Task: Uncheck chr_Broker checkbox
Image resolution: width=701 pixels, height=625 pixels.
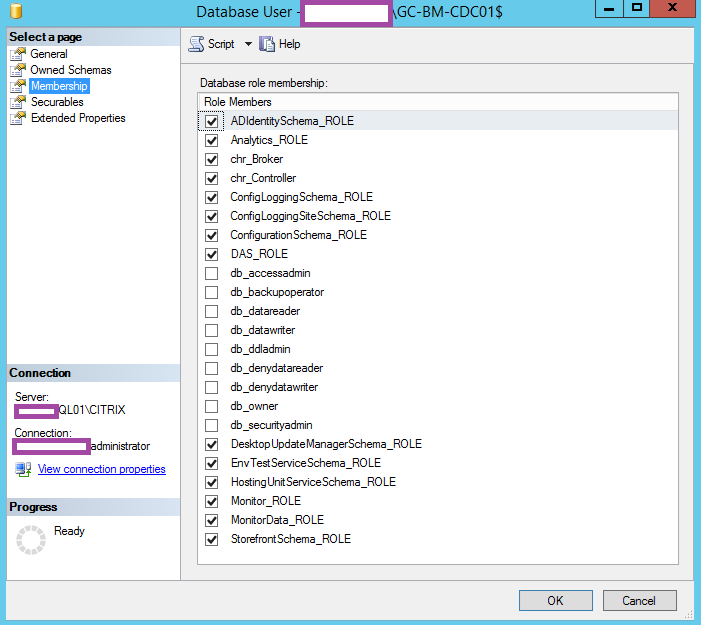Action: (211, 159)
